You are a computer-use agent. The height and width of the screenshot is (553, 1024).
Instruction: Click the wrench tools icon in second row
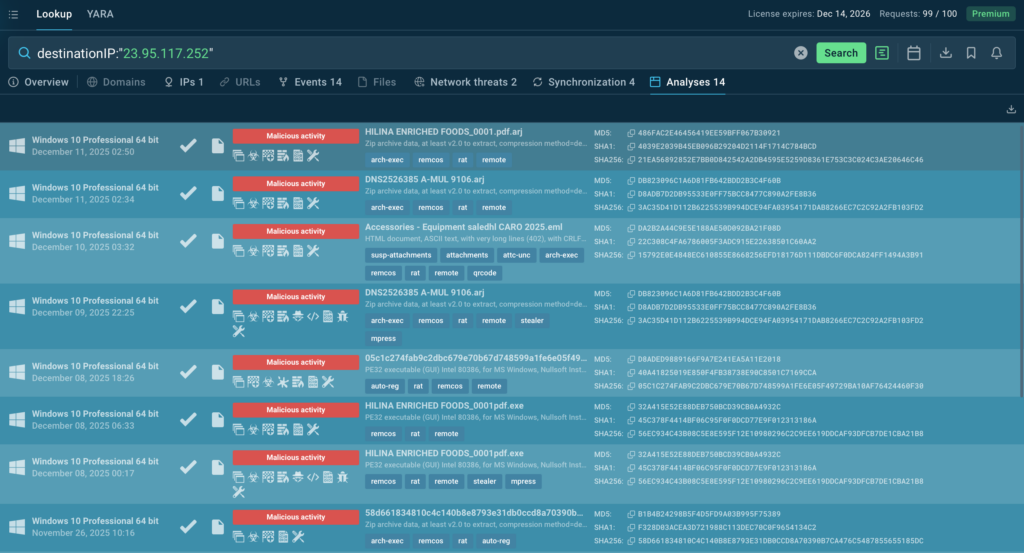[x=312, y=203]
